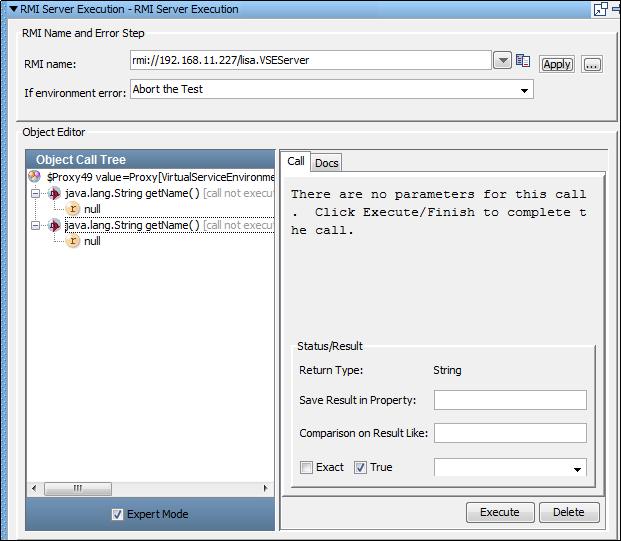Click the pop-out panel icon in title bar
621x541 pixels.
coord(600,9)
